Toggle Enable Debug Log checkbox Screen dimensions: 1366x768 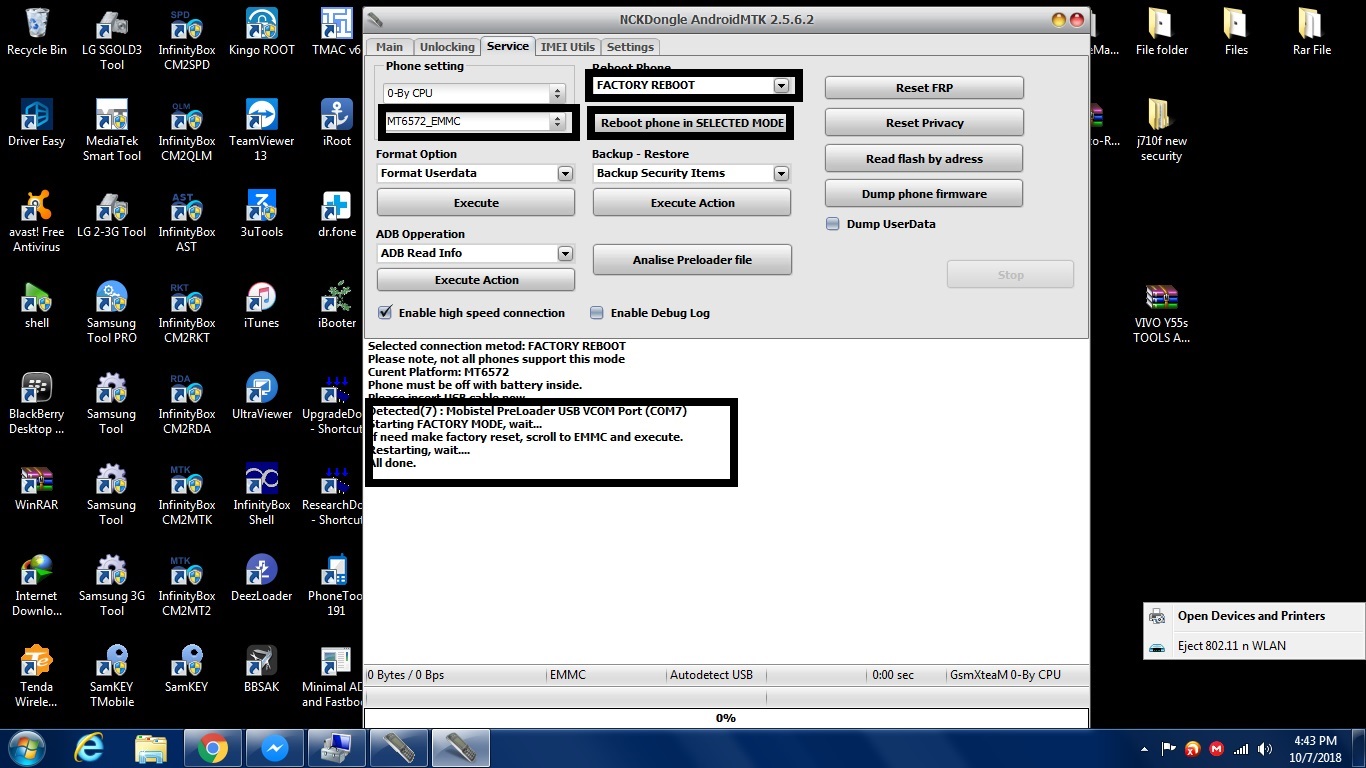[x=597, y=313]
